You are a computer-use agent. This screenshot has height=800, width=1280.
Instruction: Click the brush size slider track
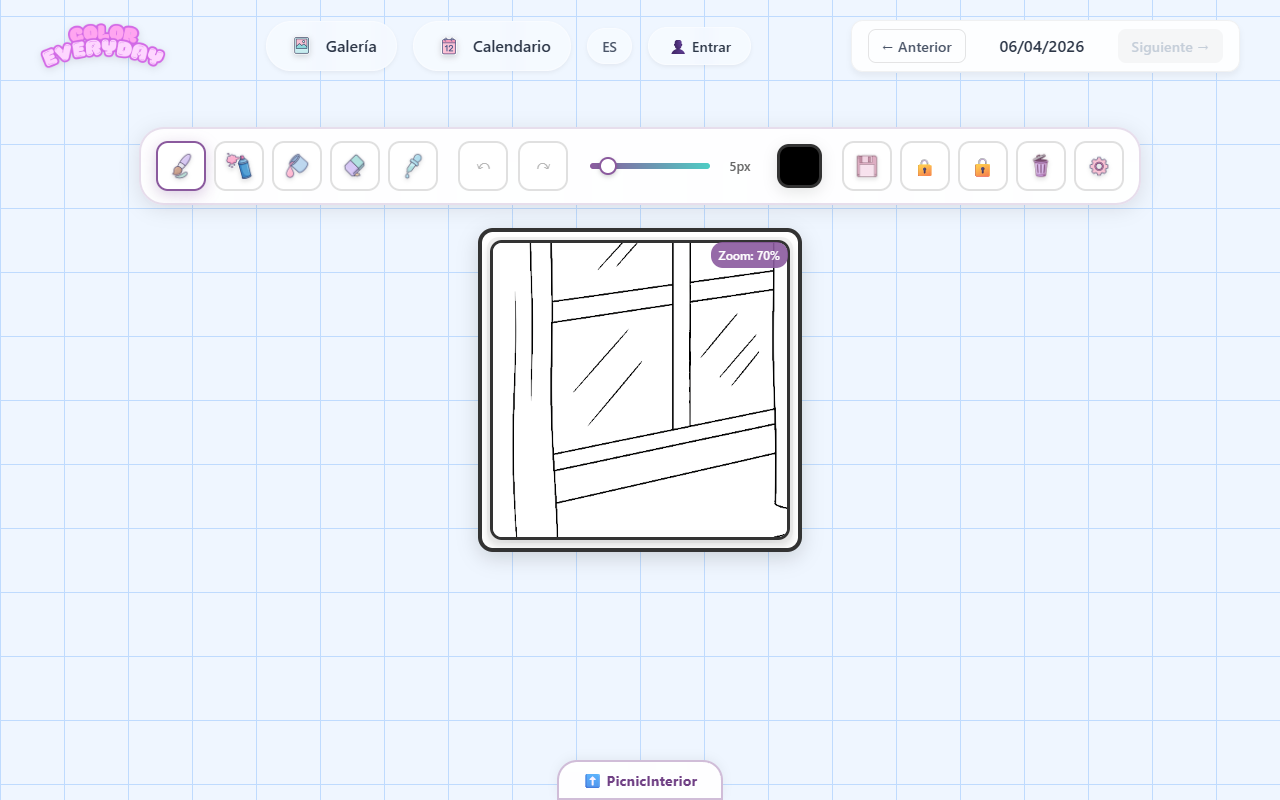(660, 166)
